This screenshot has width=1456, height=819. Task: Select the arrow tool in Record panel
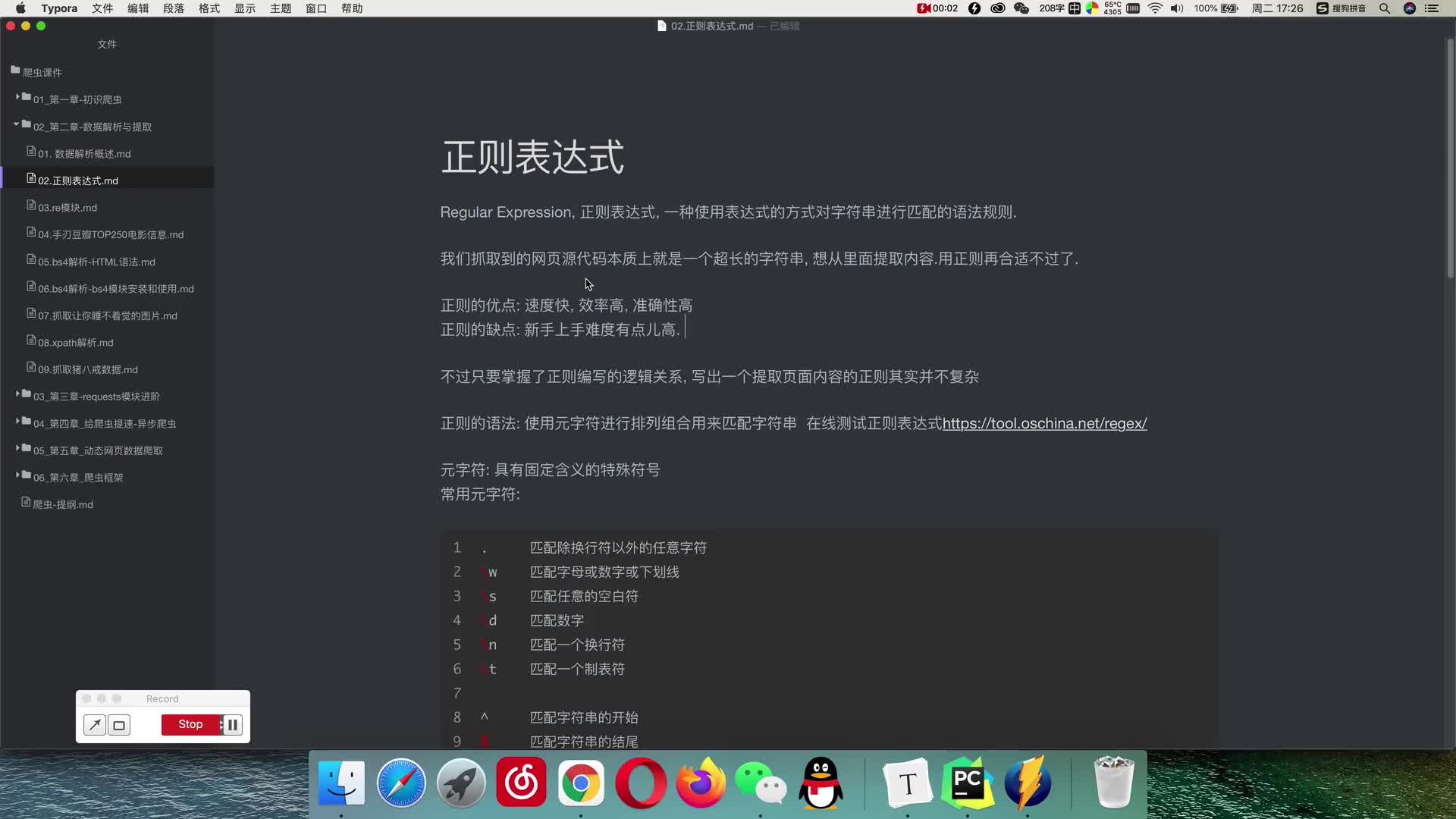95,725
